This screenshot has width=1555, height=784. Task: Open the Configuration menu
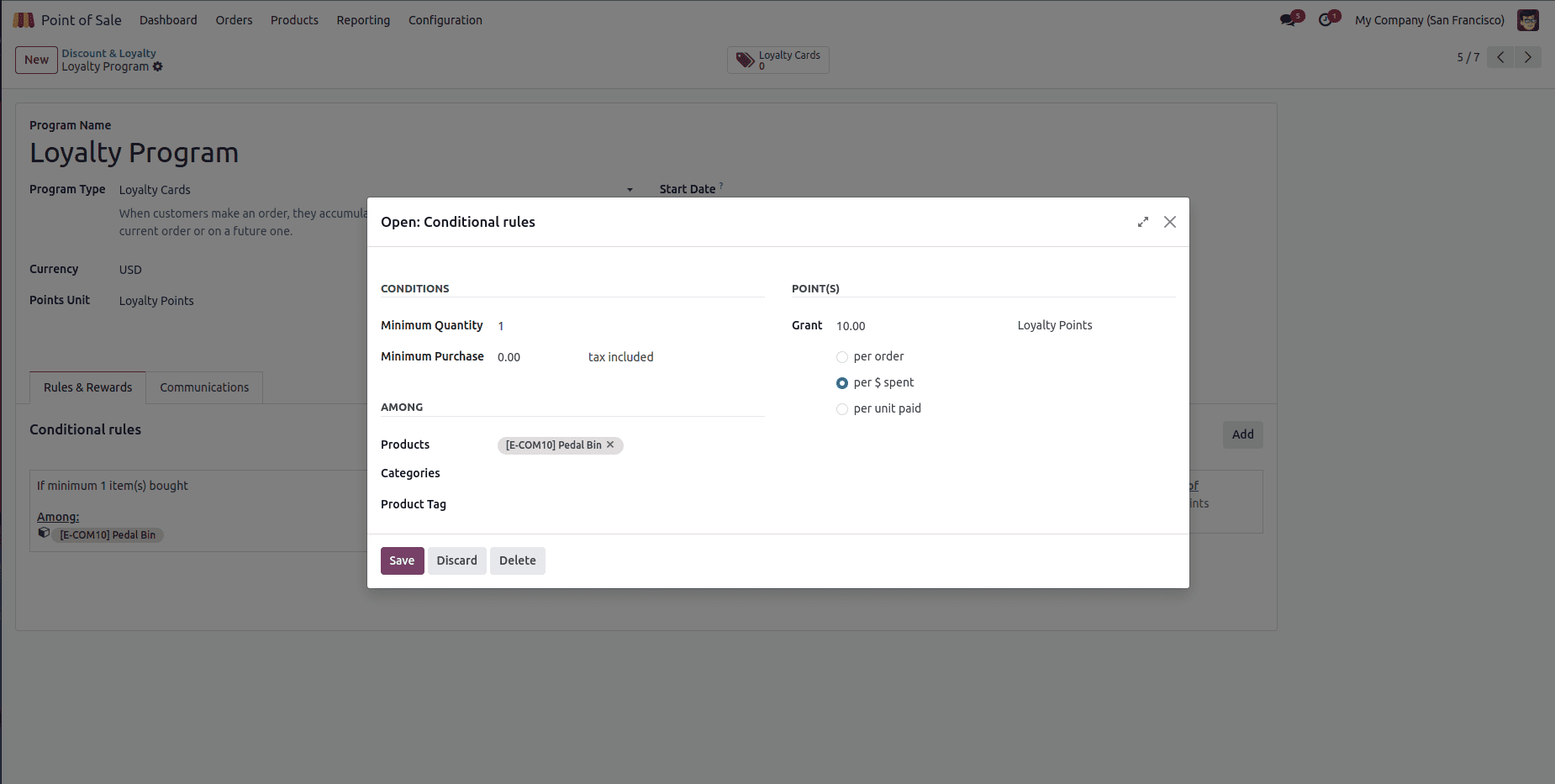(445, 20)
